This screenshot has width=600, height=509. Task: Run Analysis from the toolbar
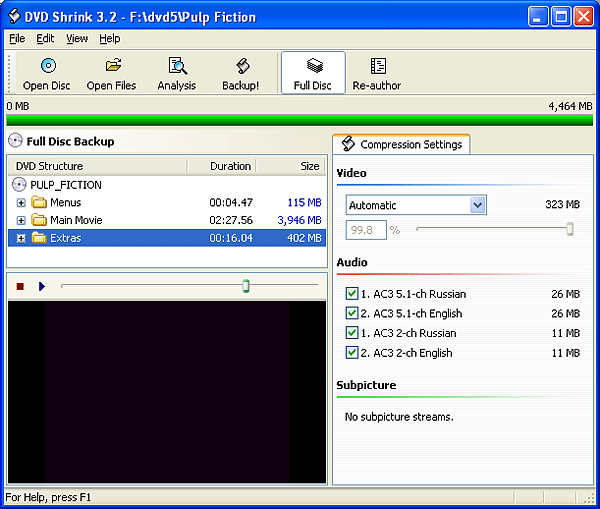click(177, 74)
